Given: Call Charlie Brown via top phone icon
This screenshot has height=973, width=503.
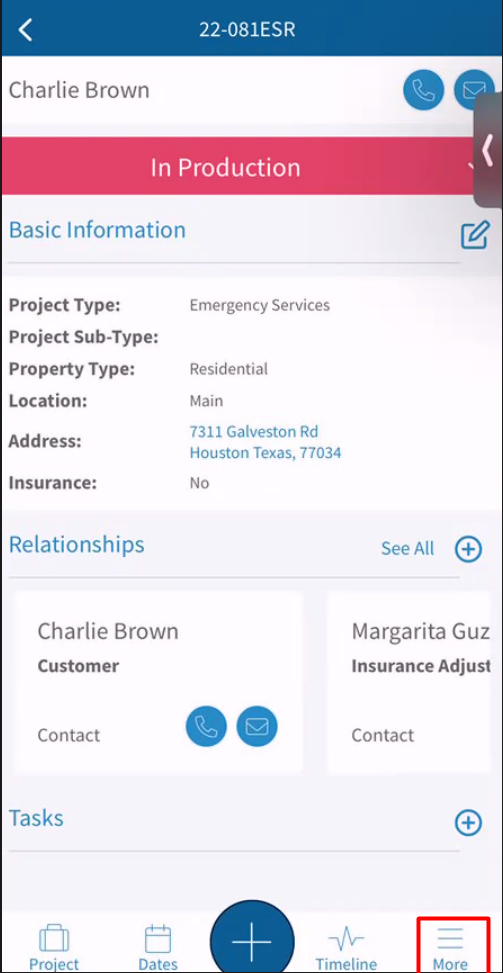Looking at the screenshot, I should click(x=424, y=91).
